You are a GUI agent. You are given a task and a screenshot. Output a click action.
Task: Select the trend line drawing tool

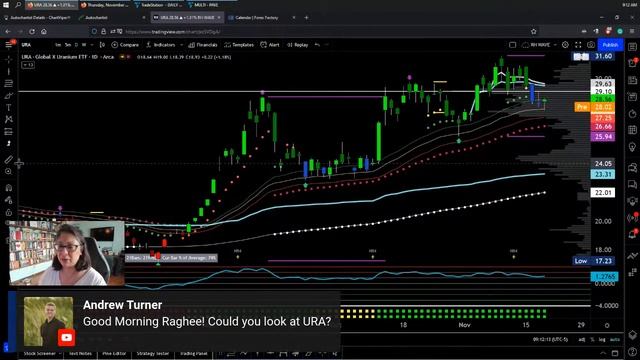(9, 71)
